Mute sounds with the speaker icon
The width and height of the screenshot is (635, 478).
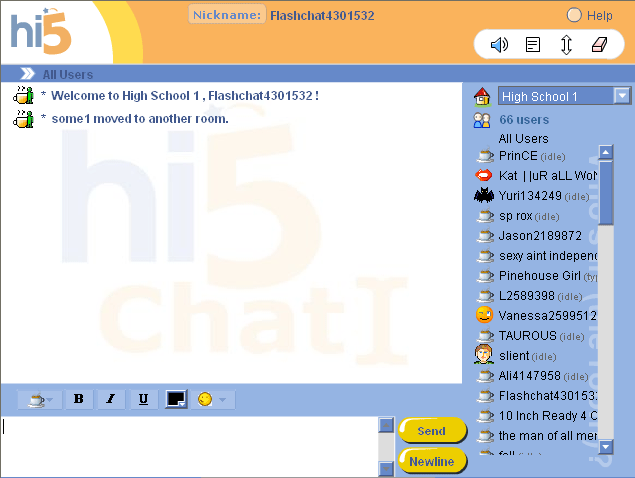(499, 44)
